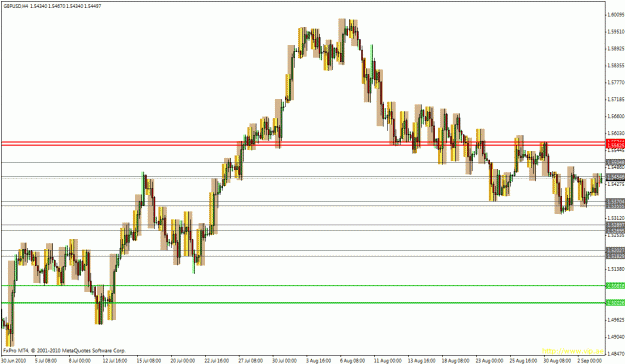The image size is (625, 364).
Task: Select the 1.49040 price axis label
Action: coord(615,337)
